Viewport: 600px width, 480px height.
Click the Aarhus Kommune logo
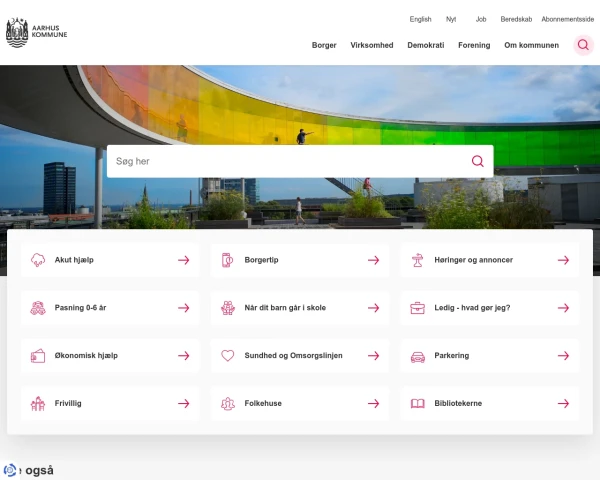coord(36,32)
